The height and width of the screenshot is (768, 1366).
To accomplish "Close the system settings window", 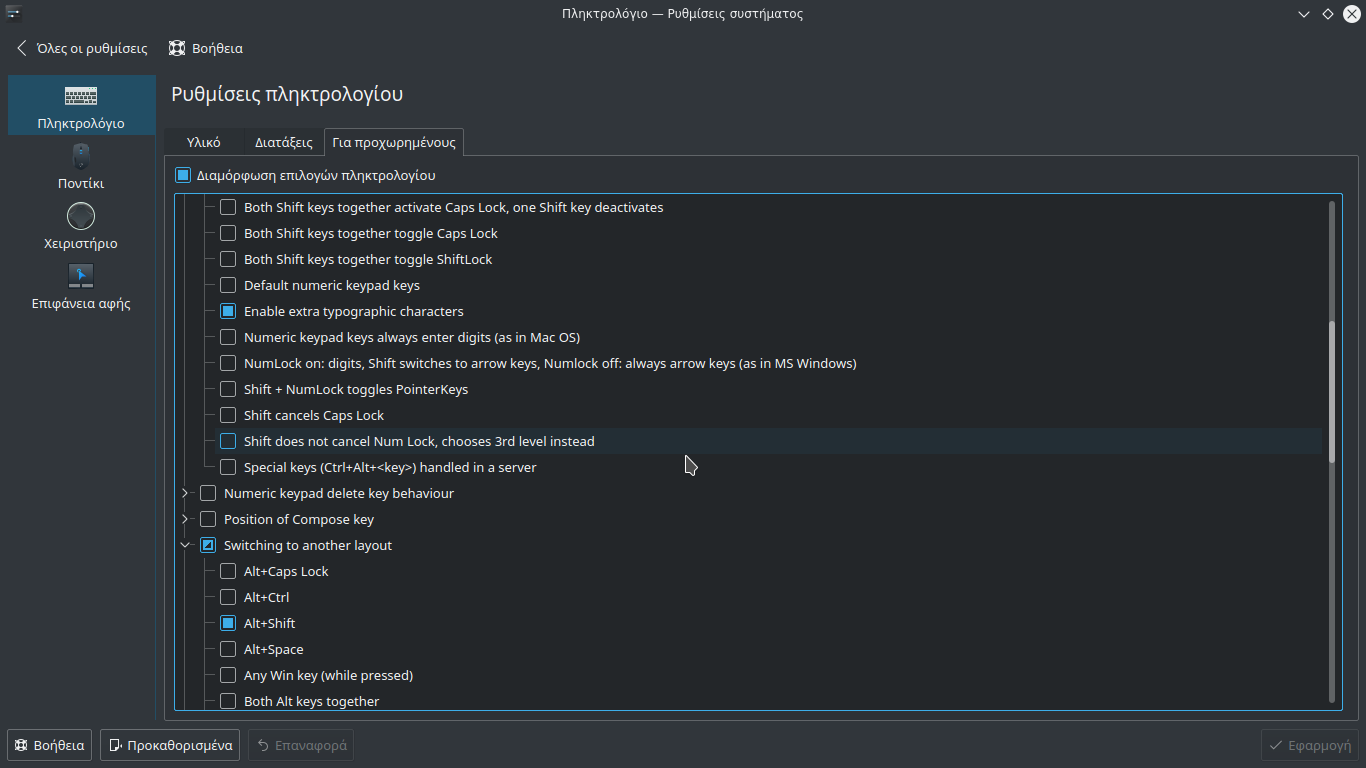I will (x=1352, y=14).
